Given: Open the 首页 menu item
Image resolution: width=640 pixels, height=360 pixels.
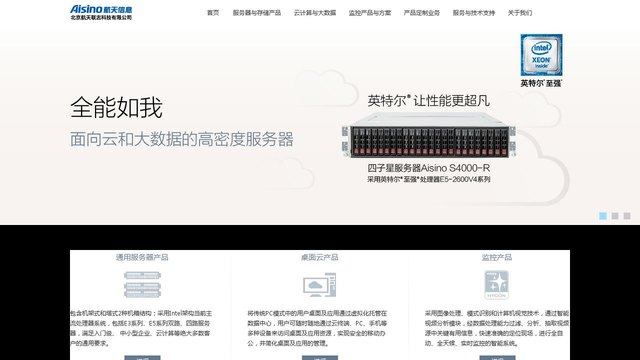Looking at the screenshot, I should pyautogui.click(x=213, y=13).
